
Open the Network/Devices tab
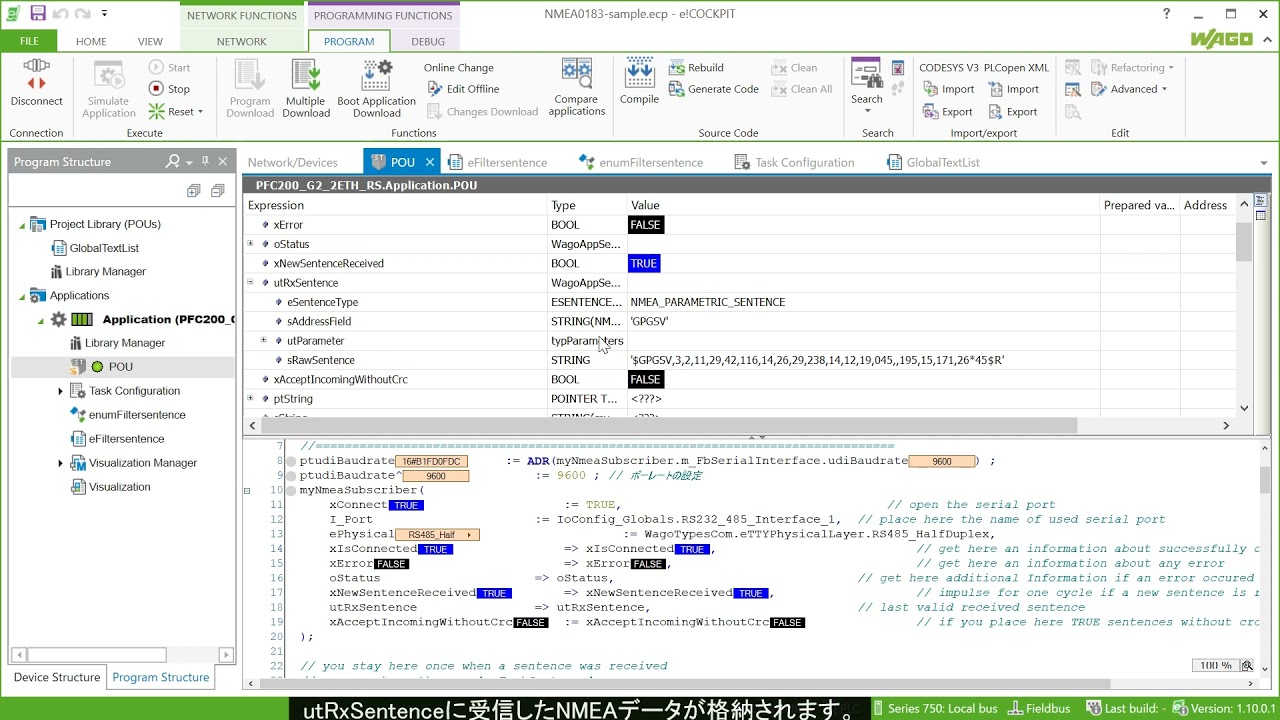tap(293, 162)
